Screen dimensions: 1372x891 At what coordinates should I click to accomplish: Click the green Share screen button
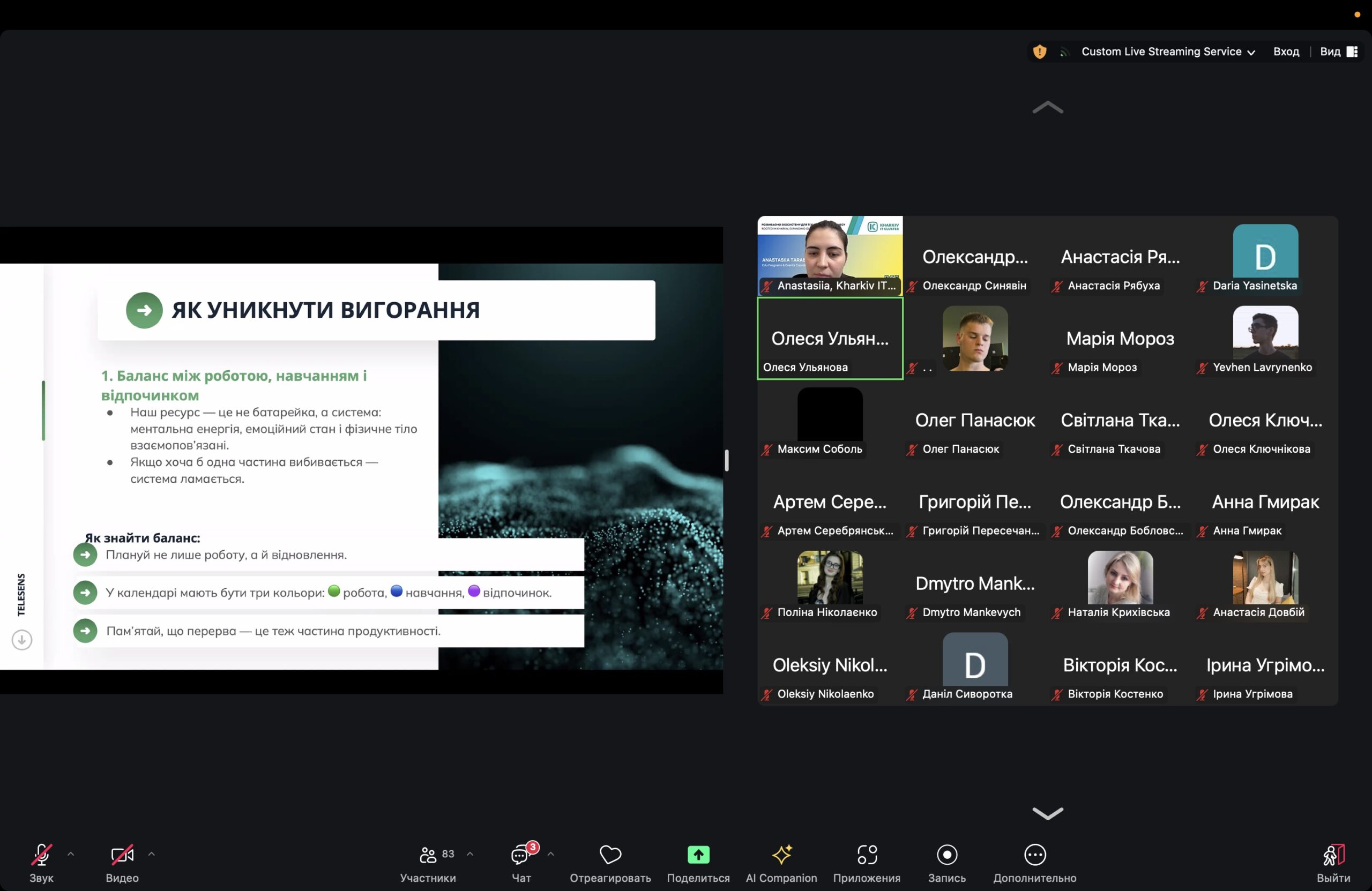[x=698, y=855]
